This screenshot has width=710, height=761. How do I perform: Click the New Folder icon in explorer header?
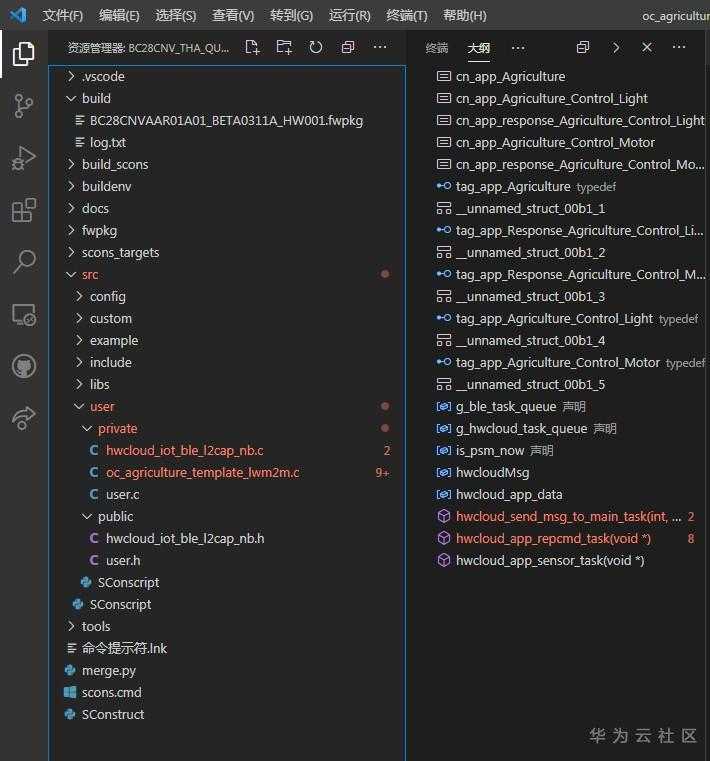[284, 47]
